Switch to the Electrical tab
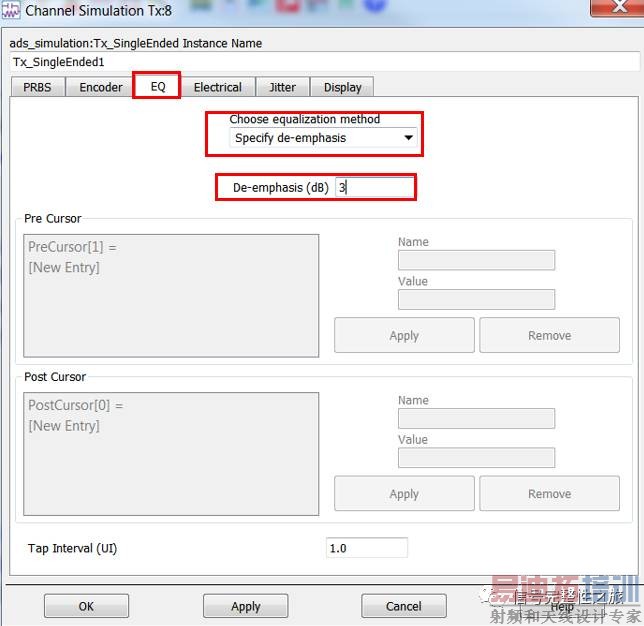Viewport: 644px width, 626px height. pos(218,87)
